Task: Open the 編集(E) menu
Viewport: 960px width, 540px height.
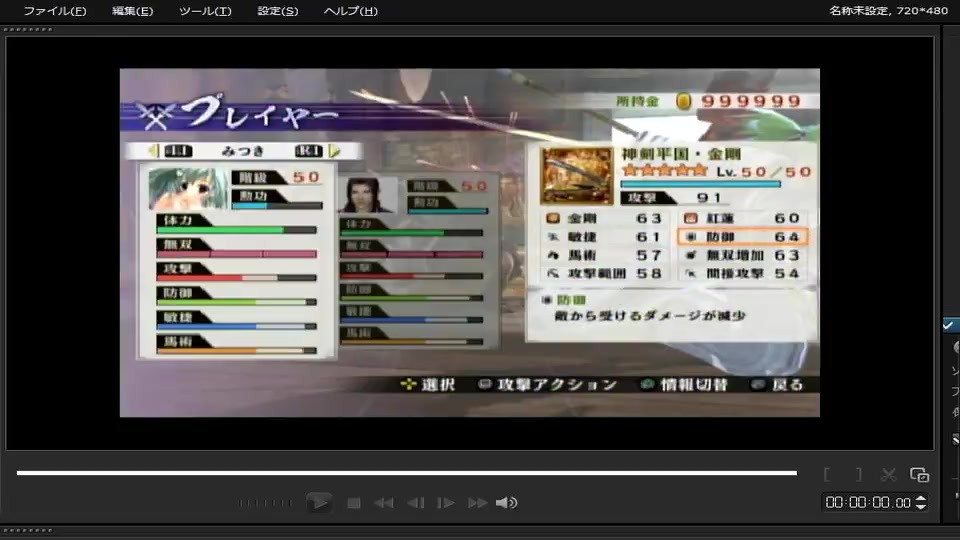Action: [132, 11]
